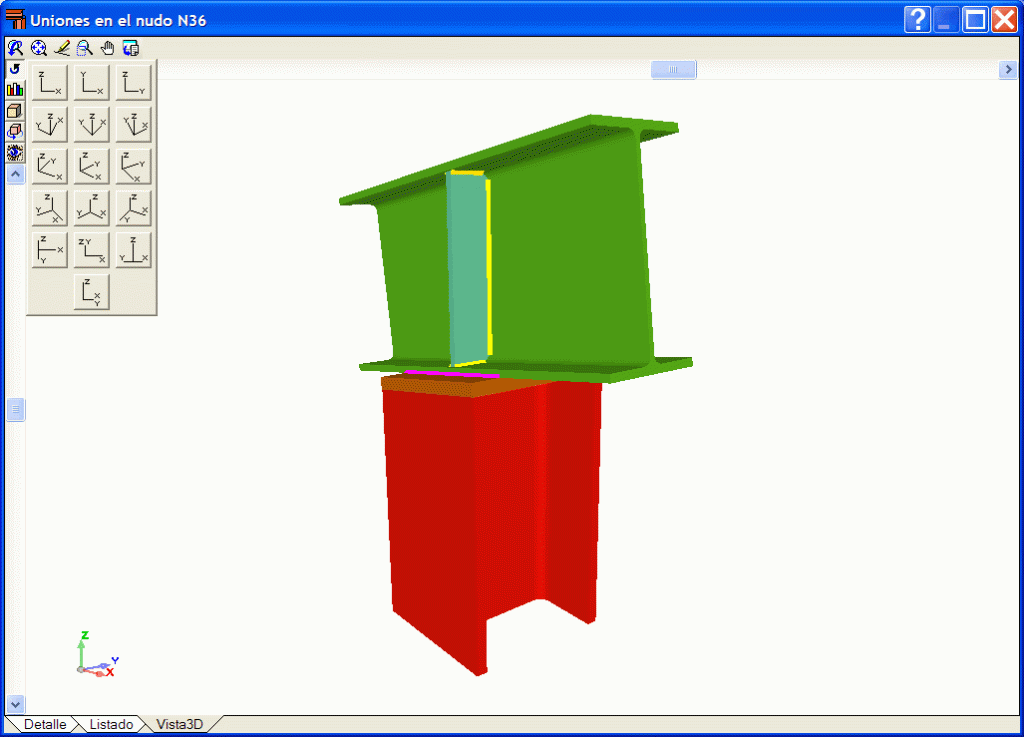
Task: Click the rotating cube orbit icon
Action: coord(15,131)
